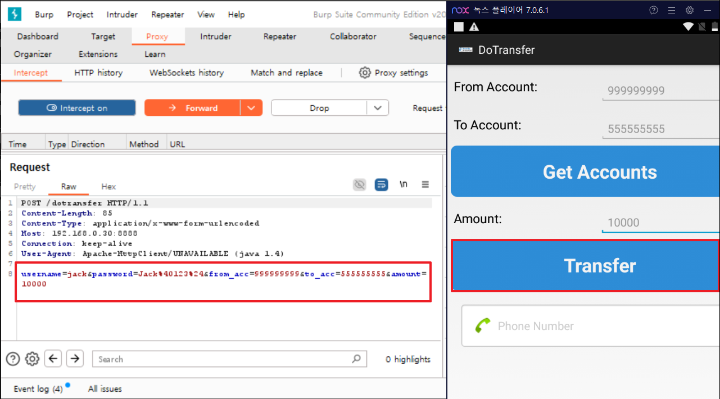
Task: Click the Burp Suite logo icon
Action: [15, 14]
